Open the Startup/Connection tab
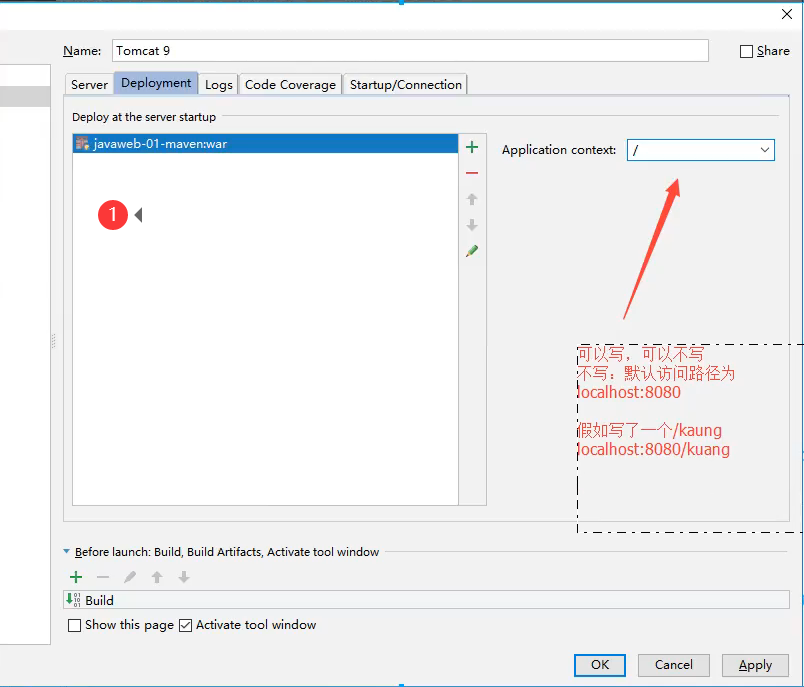Viewport: 804px width, 687px height. (406, 85)
